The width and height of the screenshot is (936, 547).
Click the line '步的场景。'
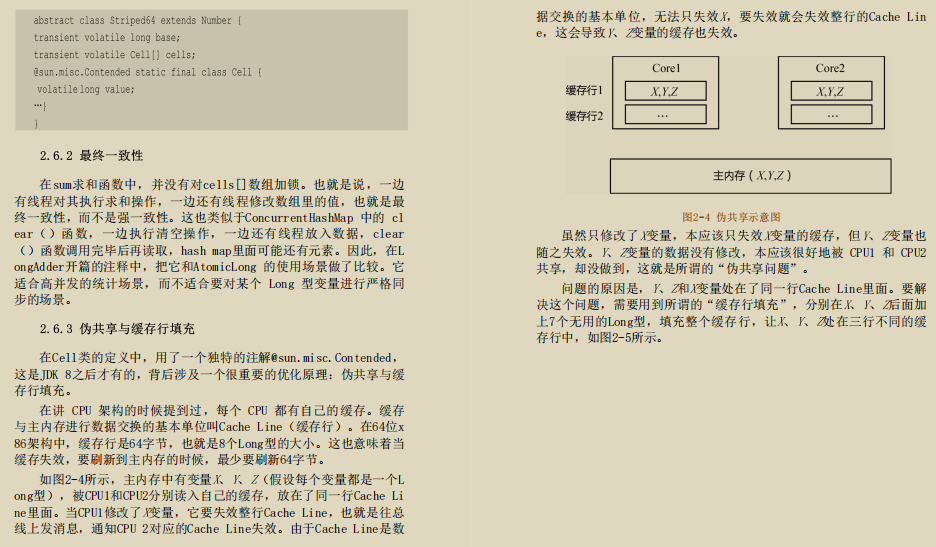click(x=44, y=300)
